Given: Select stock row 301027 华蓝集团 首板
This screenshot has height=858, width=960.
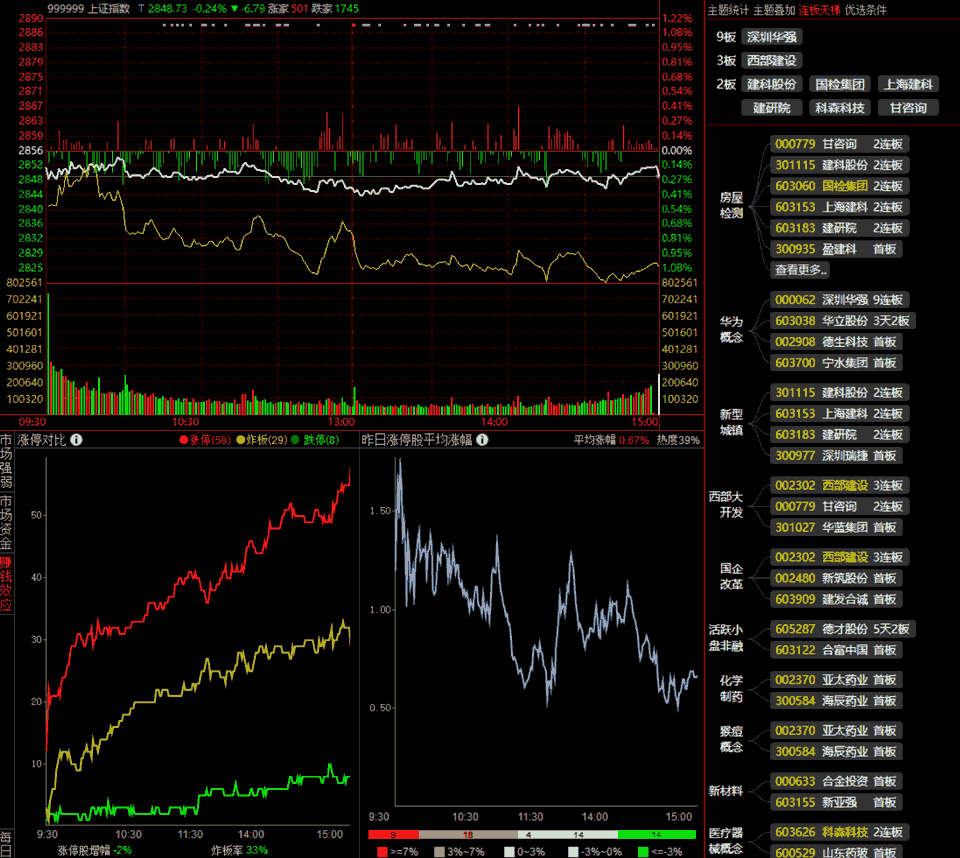Looking at the screenshot, I should (x=836, y=527).
